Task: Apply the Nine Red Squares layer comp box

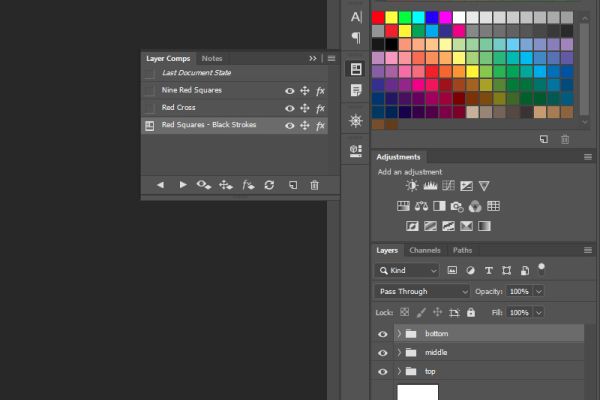Action: click(x=150, y=91)
